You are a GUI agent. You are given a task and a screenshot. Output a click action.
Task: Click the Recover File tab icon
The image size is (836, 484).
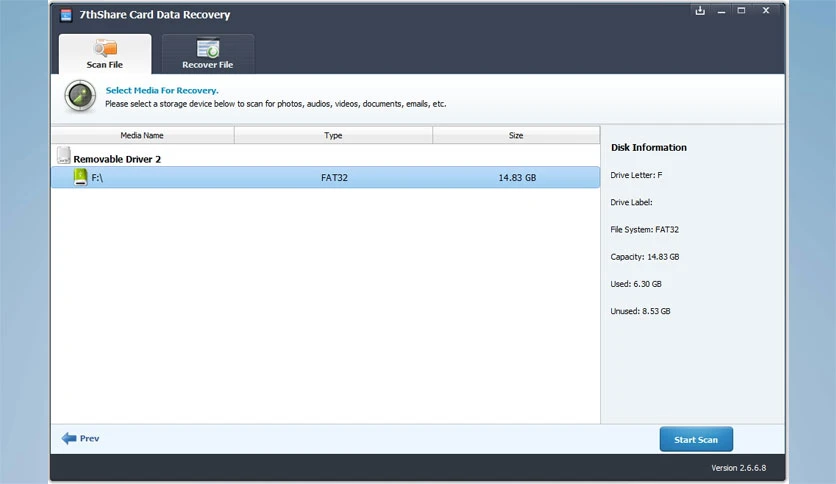tap(208, 48)
